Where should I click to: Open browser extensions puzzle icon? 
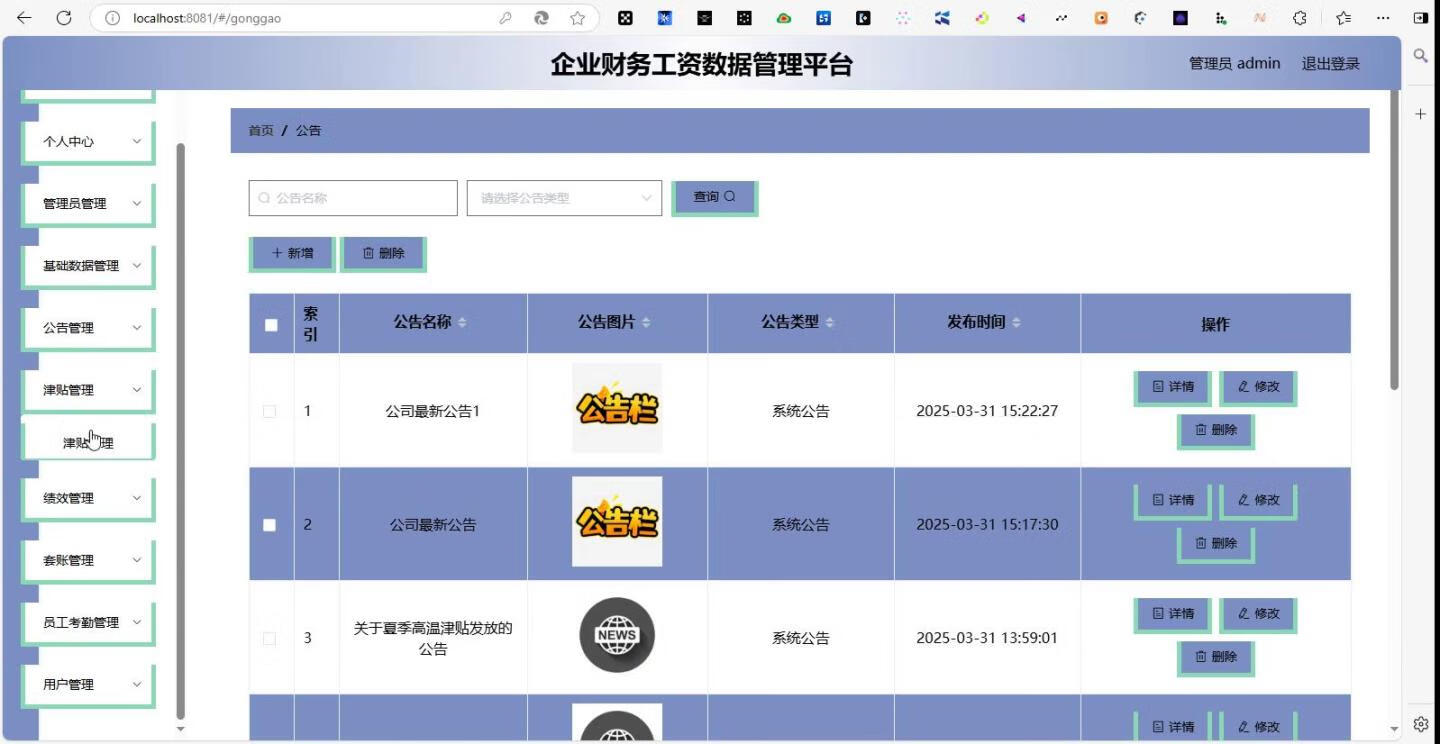(1300, 18)
